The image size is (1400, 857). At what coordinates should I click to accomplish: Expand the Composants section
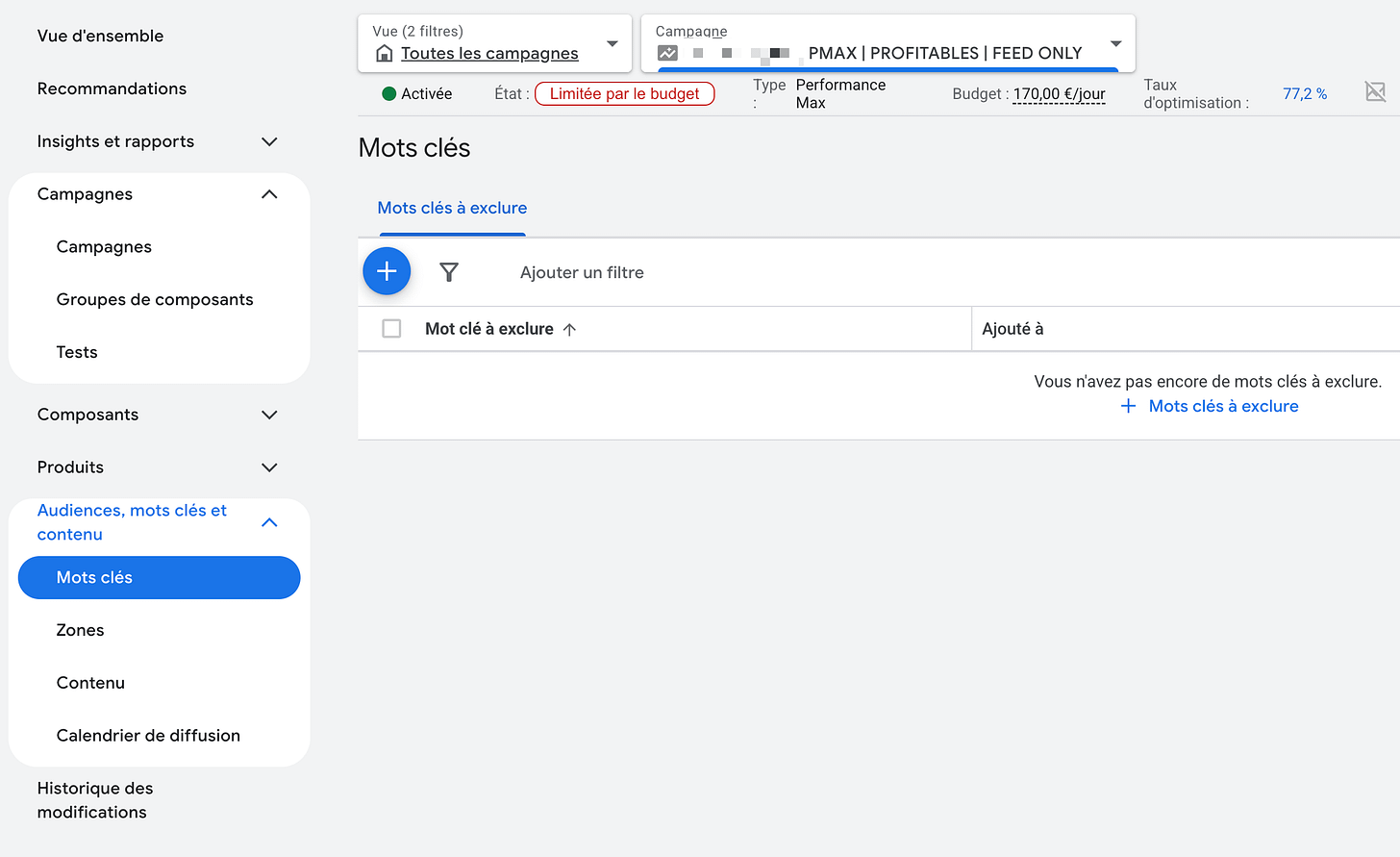[269, 415]
